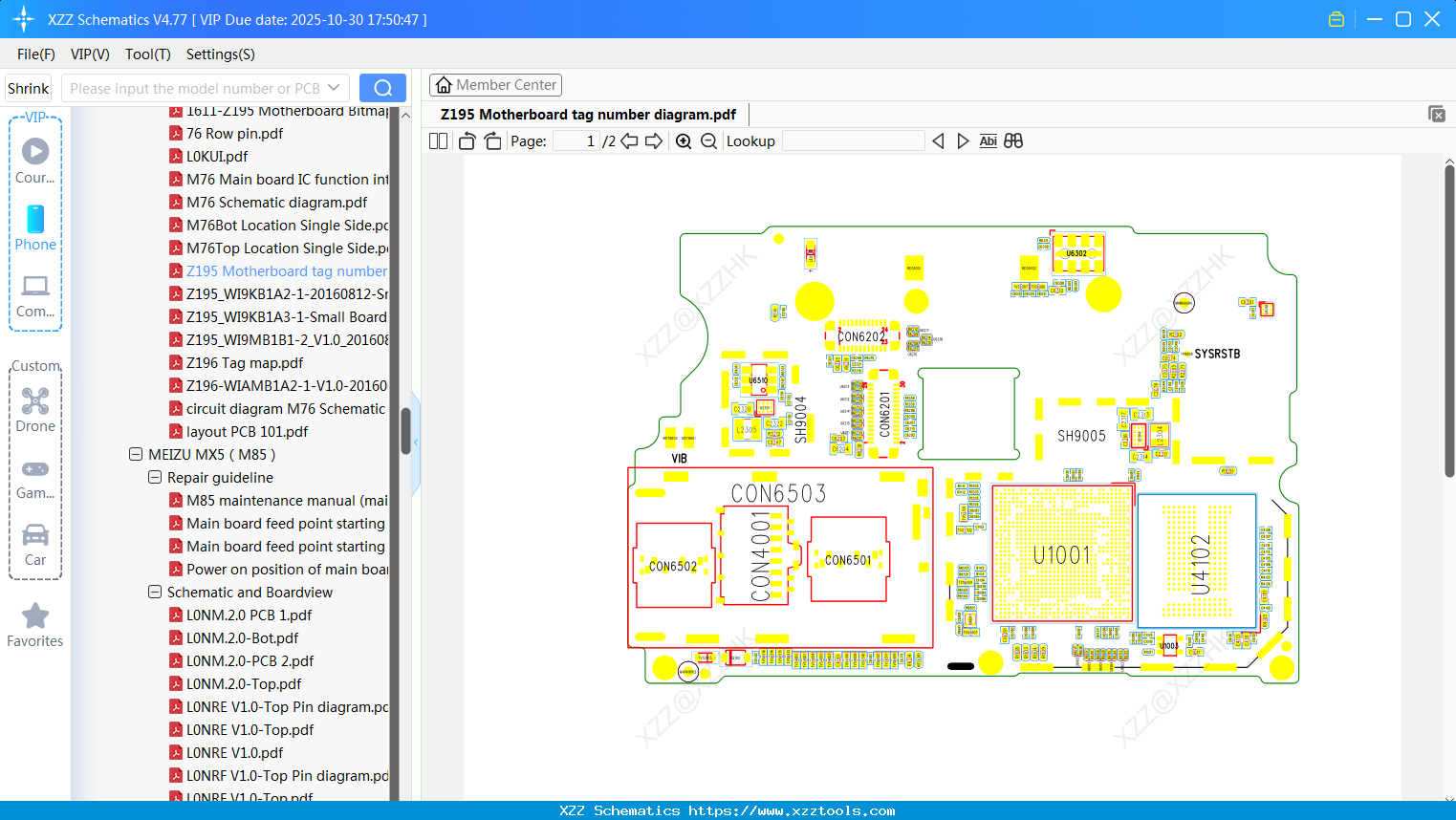The width and height of the screenshot is (1456, 820).
Task: Select the Abi text selection icon
Action: tap(988, 140)
